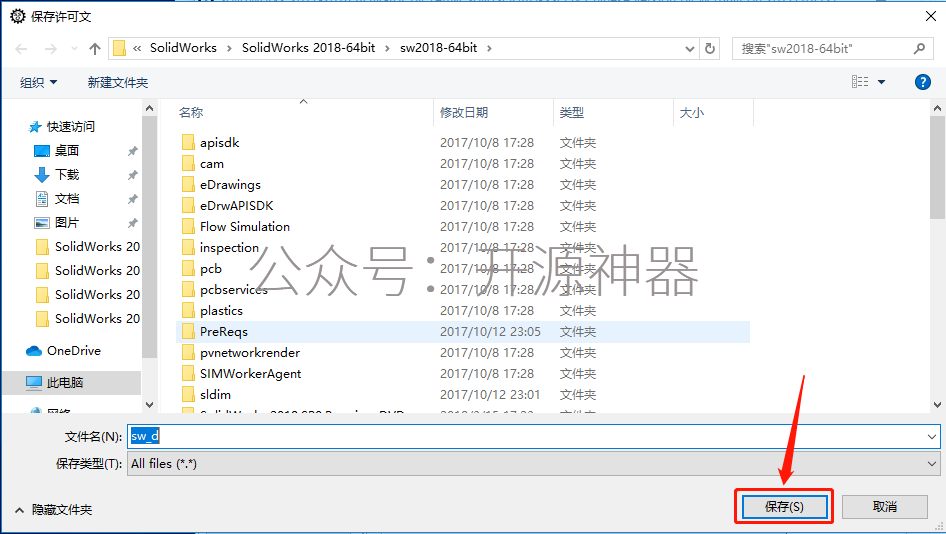Open the 保存类型 All files dropdown
The width and height of the screenshot is (946, 534).
pyautogui.click(x=533, y=463)
